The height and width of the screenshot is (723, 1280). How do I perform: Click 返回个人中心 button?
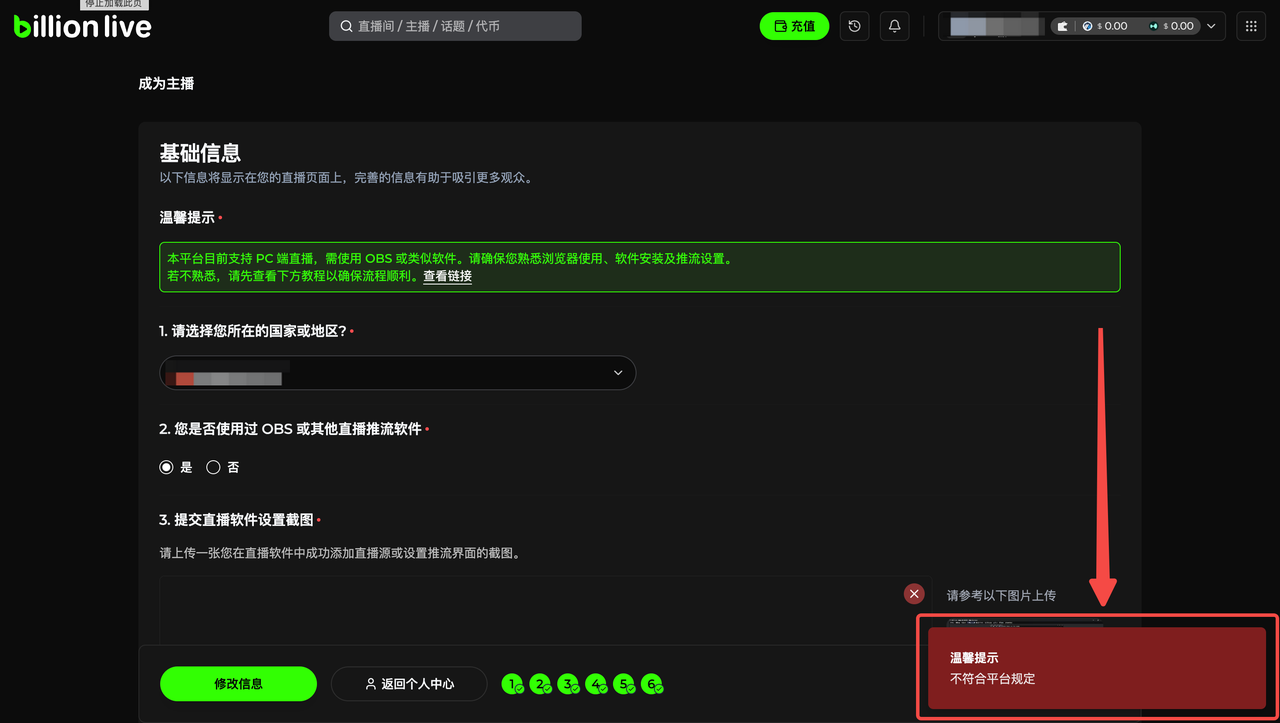(409, 684)
